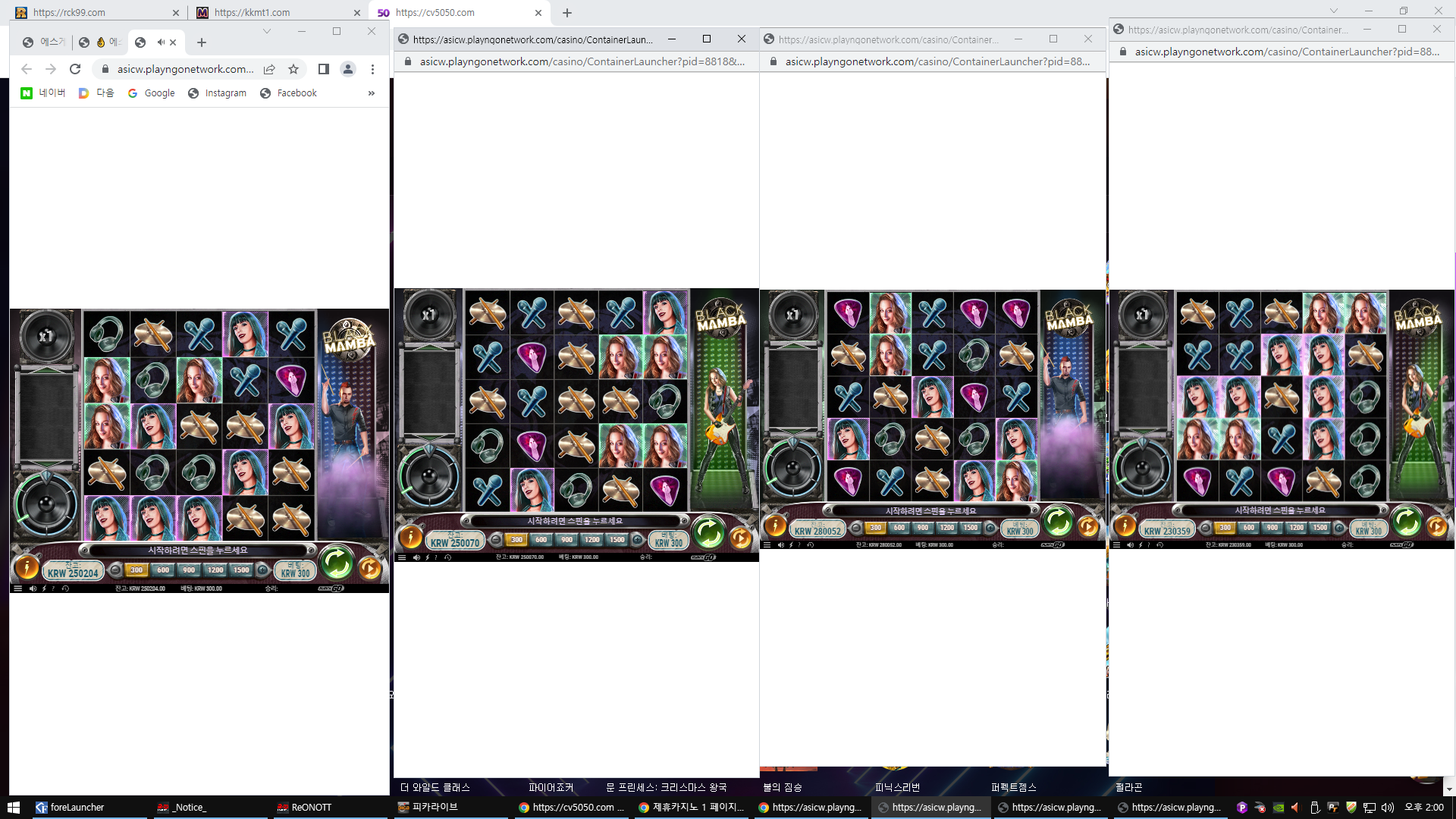Reload the asicw.playngonetwork.com page
The image size is (1456, 819).
(x=75, y=69)
